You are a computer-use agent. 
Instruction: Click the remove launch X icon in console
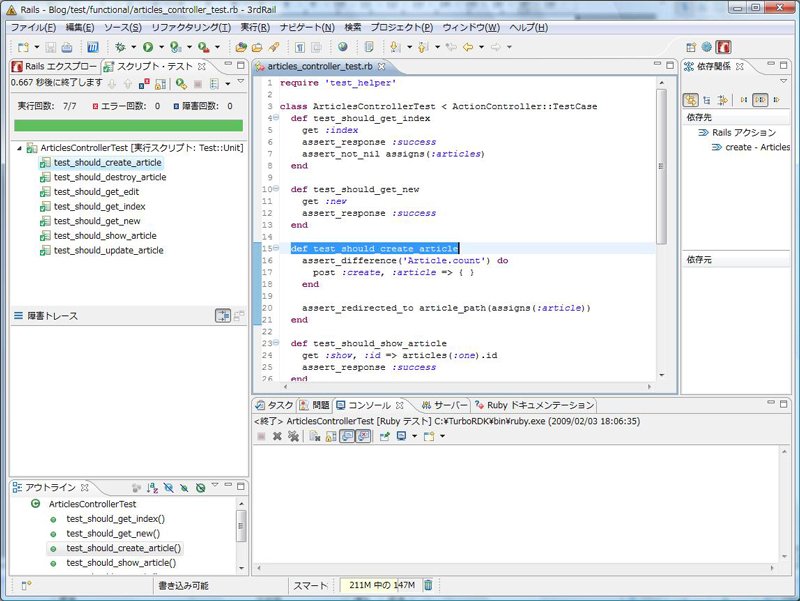click(277, 436)
